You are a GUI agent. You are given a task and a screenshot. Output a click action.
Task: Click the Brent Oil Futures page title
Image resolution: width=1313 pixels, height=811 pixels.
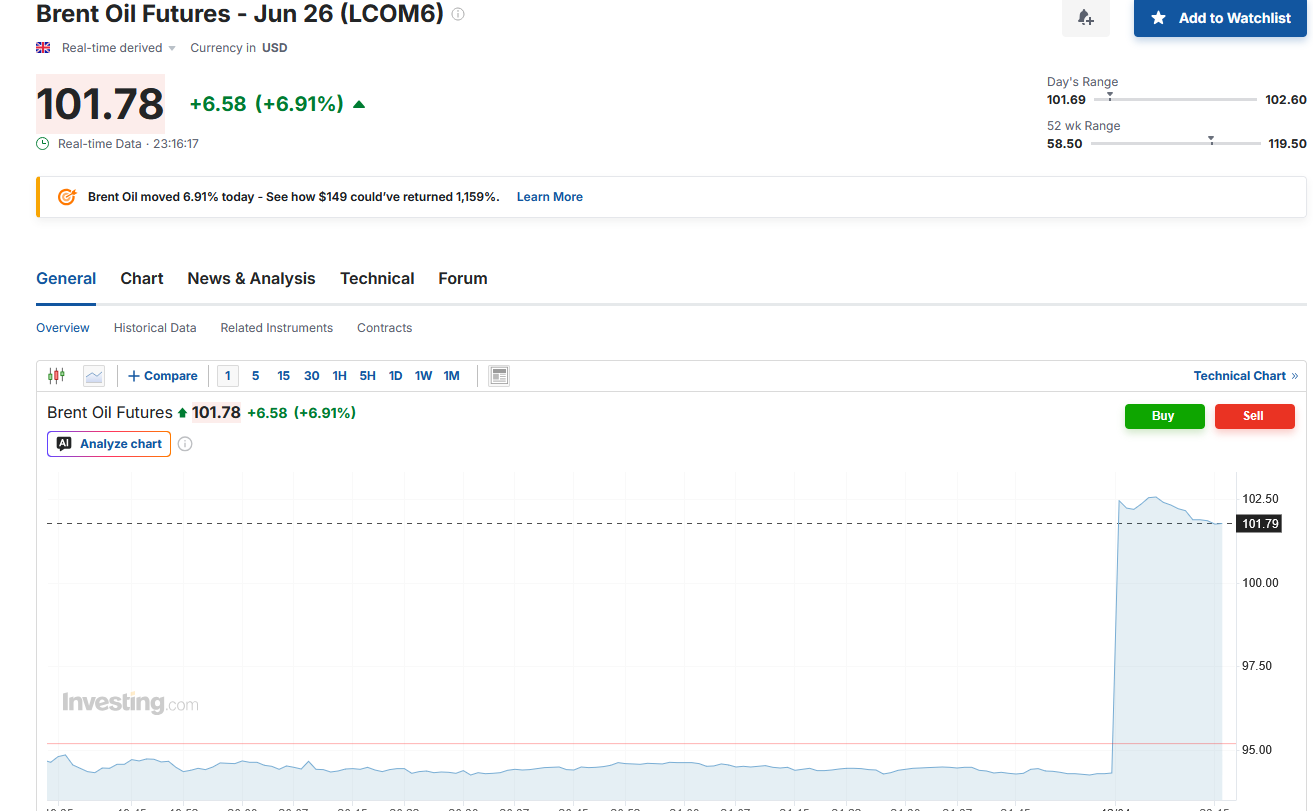point(240,15)
